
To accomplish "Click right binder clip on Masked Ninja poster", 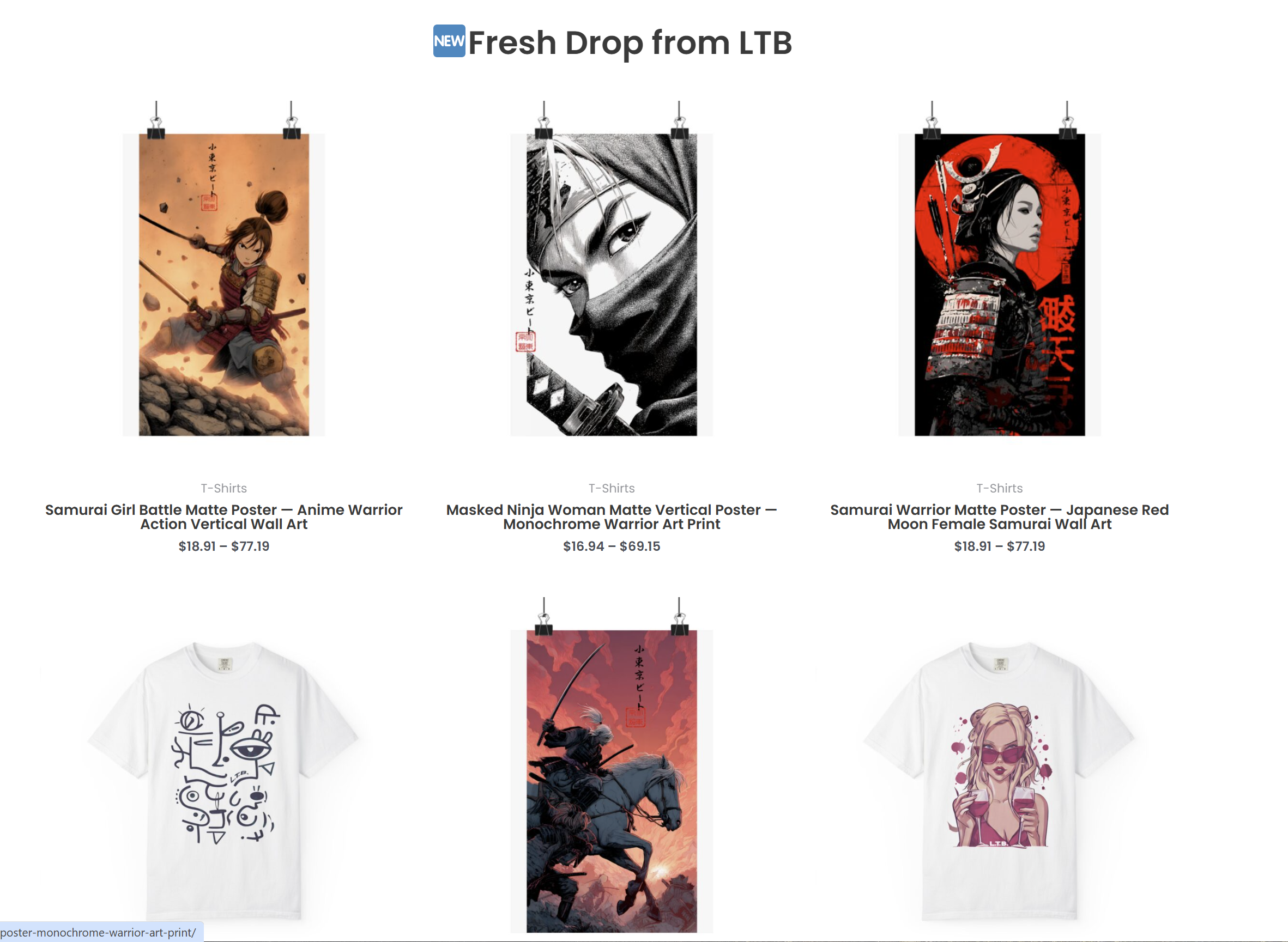I will pyautogui.click(x=679, y=121).
